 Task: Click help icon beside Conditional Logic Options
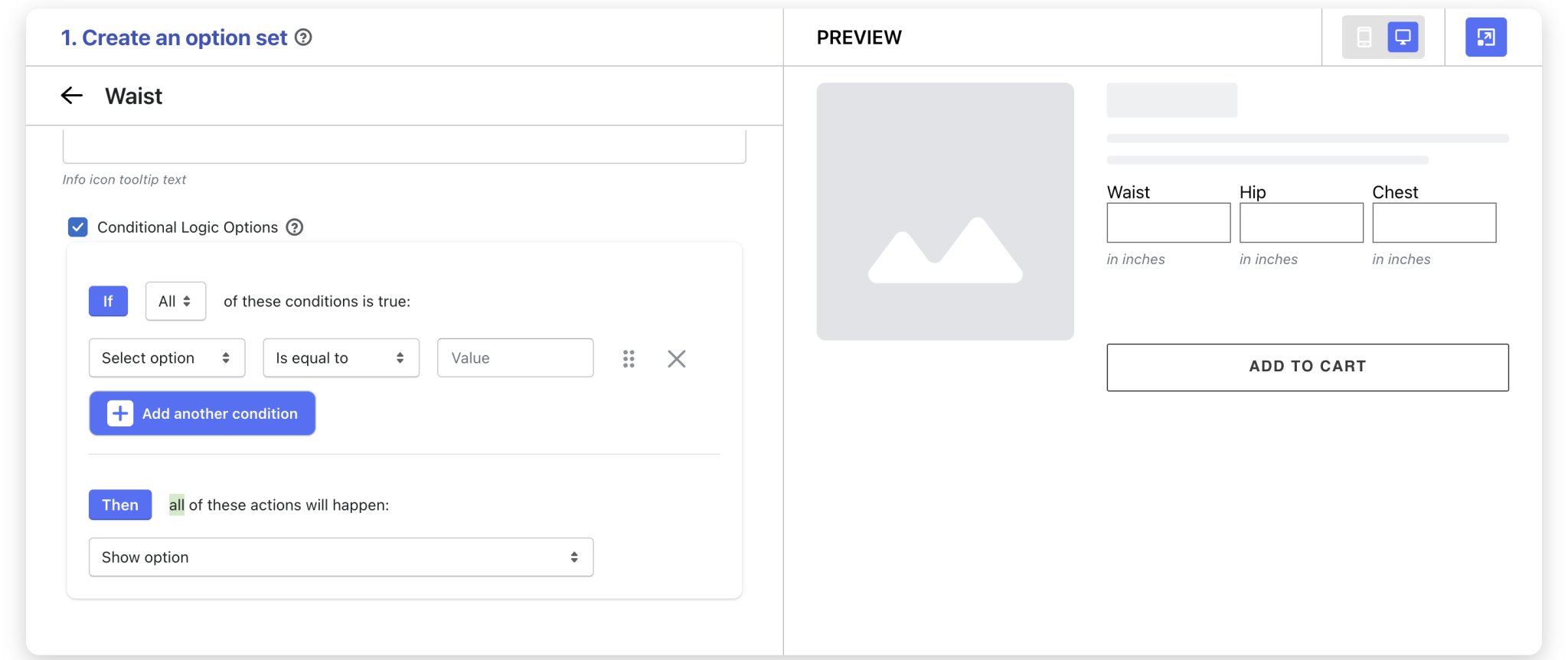[x=295, y=227]
